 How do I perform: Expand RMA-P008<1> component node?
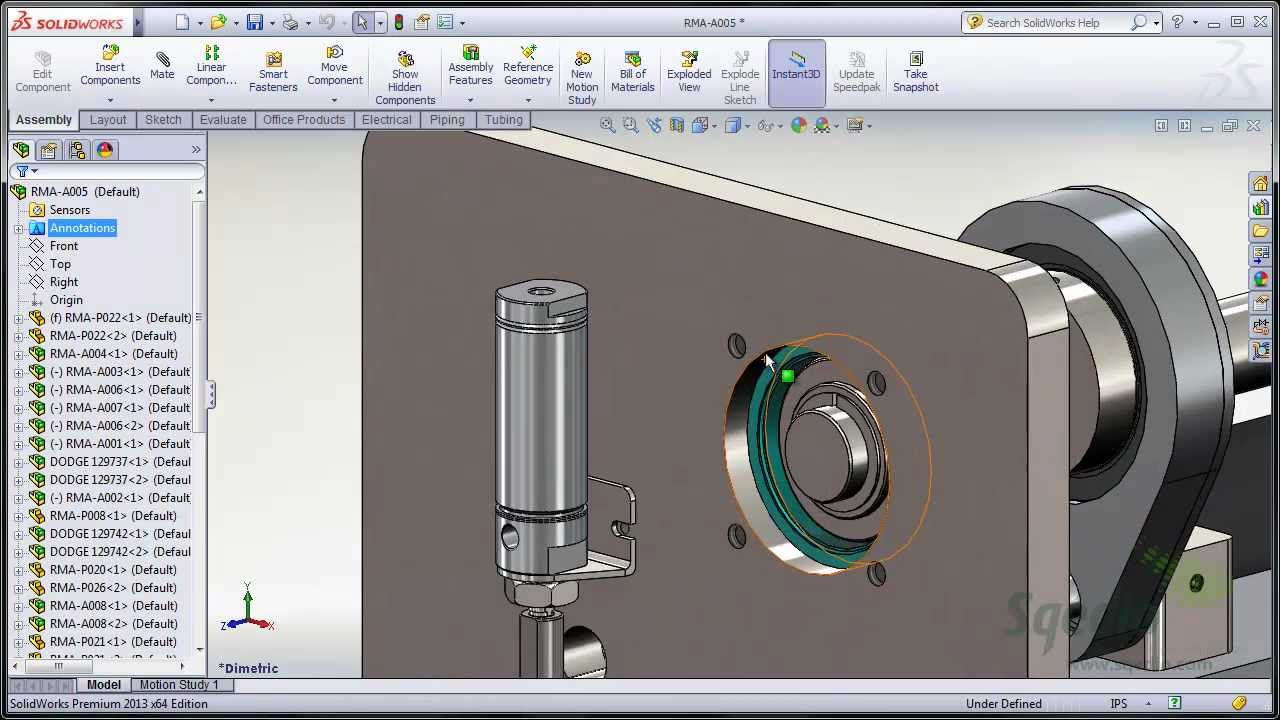click(18, 517)
